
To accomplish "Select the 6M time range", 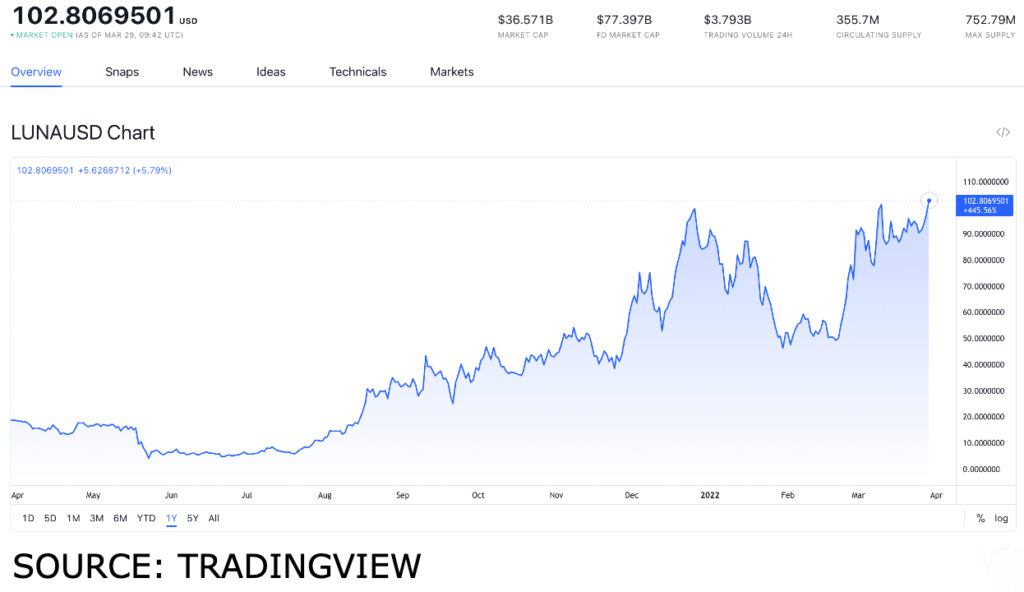I will pos(120,518).
